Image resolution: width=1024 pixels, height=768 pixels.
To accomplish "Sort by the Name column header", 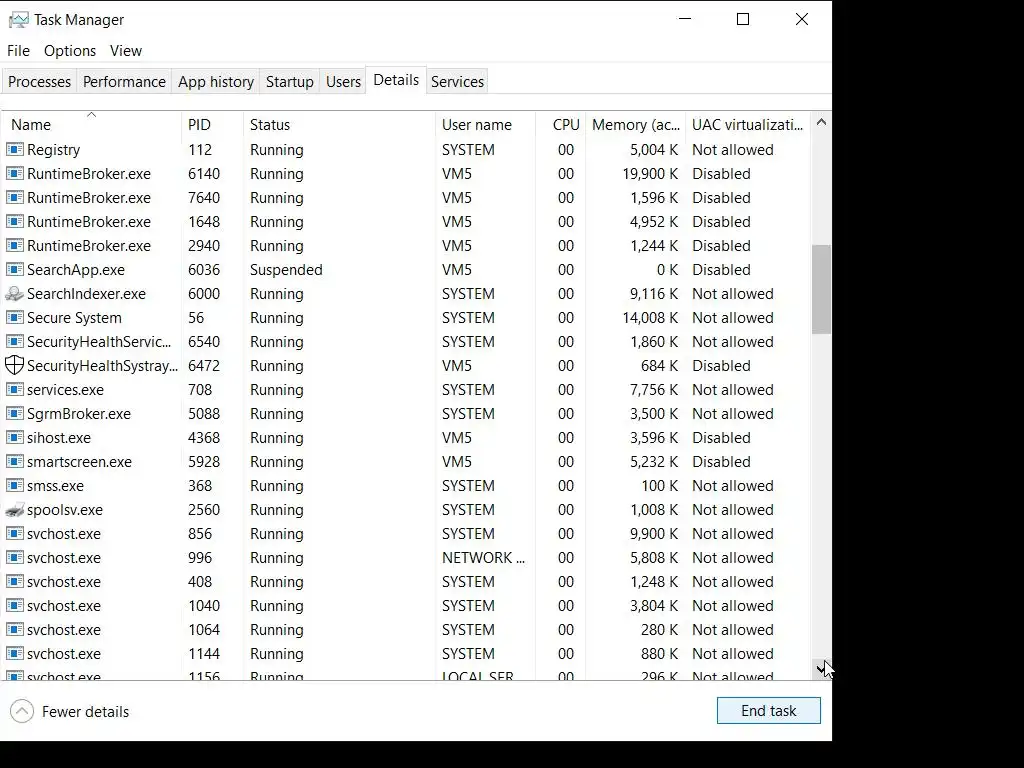I will [x=91, y=124].
